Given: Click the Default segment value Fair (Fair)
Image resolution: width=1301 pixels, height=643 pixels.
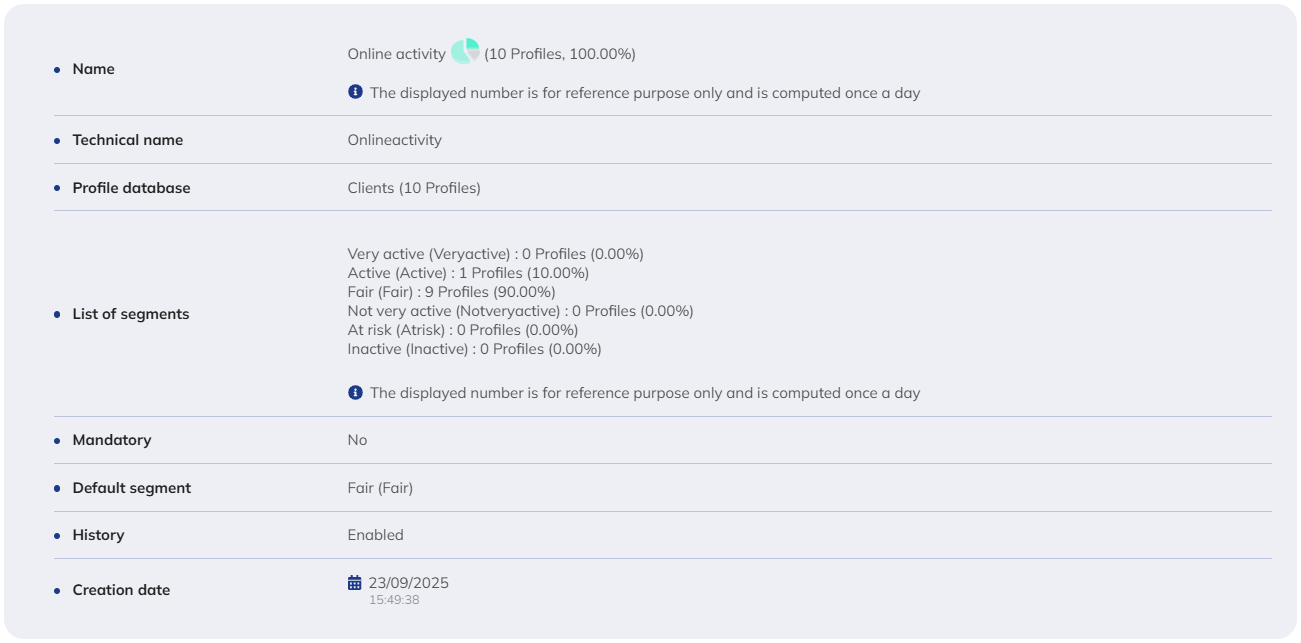Looking at the screenshot, I should pyautogui.click(x=380, y=488).
